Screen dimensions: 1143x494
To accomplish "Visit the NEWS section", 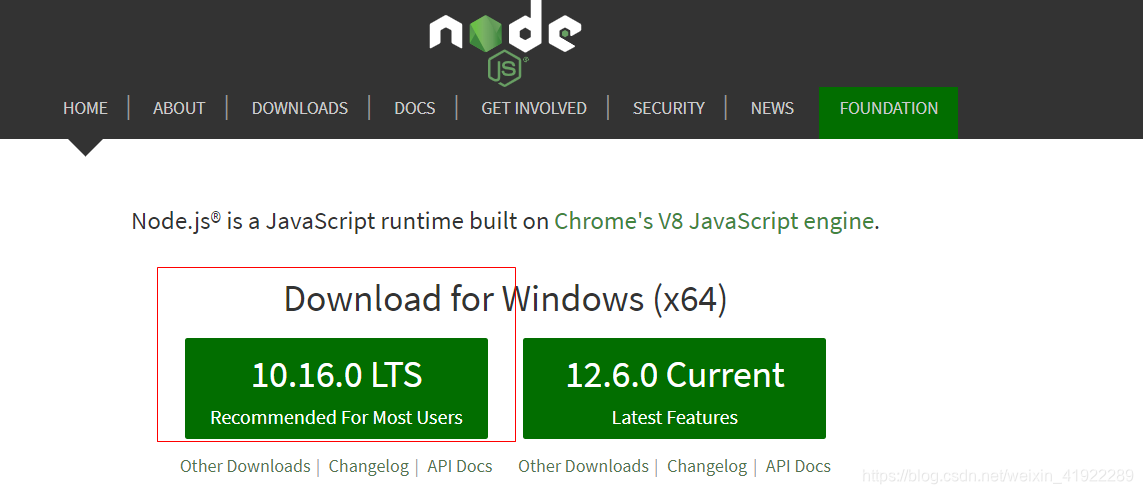I will click(772, 109).
